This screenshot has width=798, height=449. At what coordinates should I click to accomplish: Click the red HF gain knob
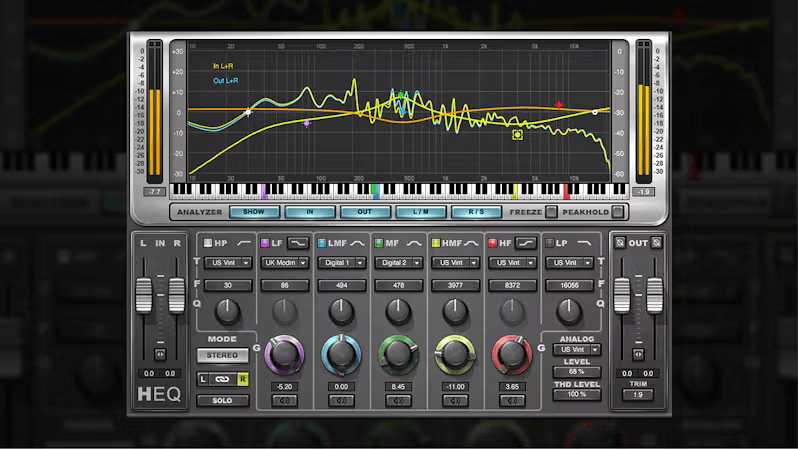(512, 354)
